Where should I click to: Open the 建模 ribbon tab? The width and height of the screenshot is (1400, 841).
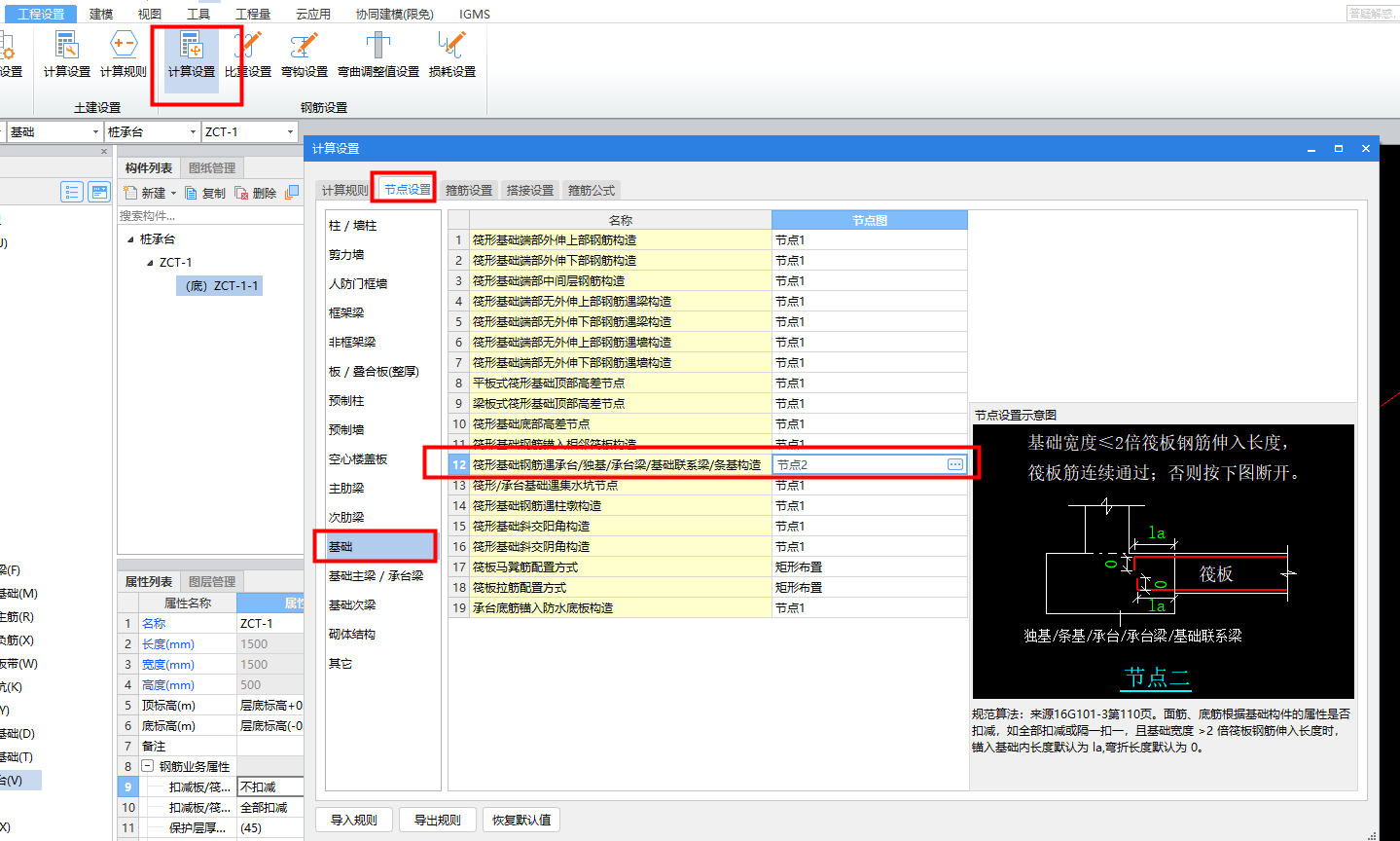(101, 14)
